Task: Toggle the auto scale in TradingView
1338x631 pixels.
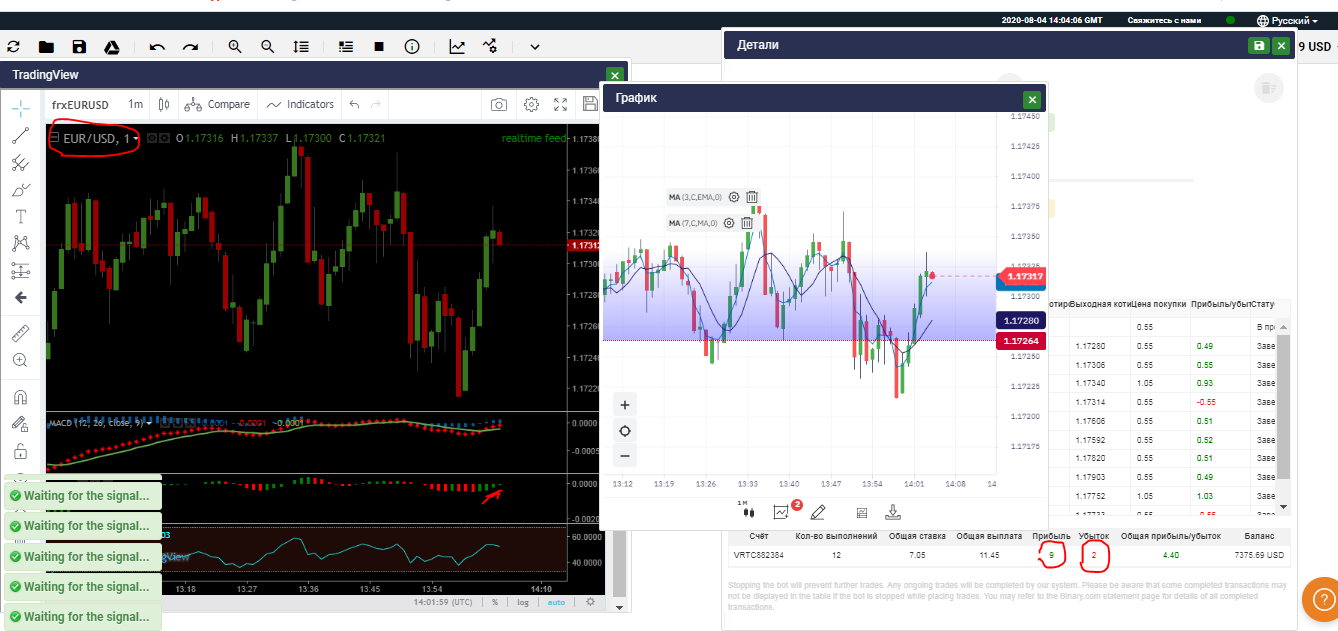Action: click(x=557, y=602)
